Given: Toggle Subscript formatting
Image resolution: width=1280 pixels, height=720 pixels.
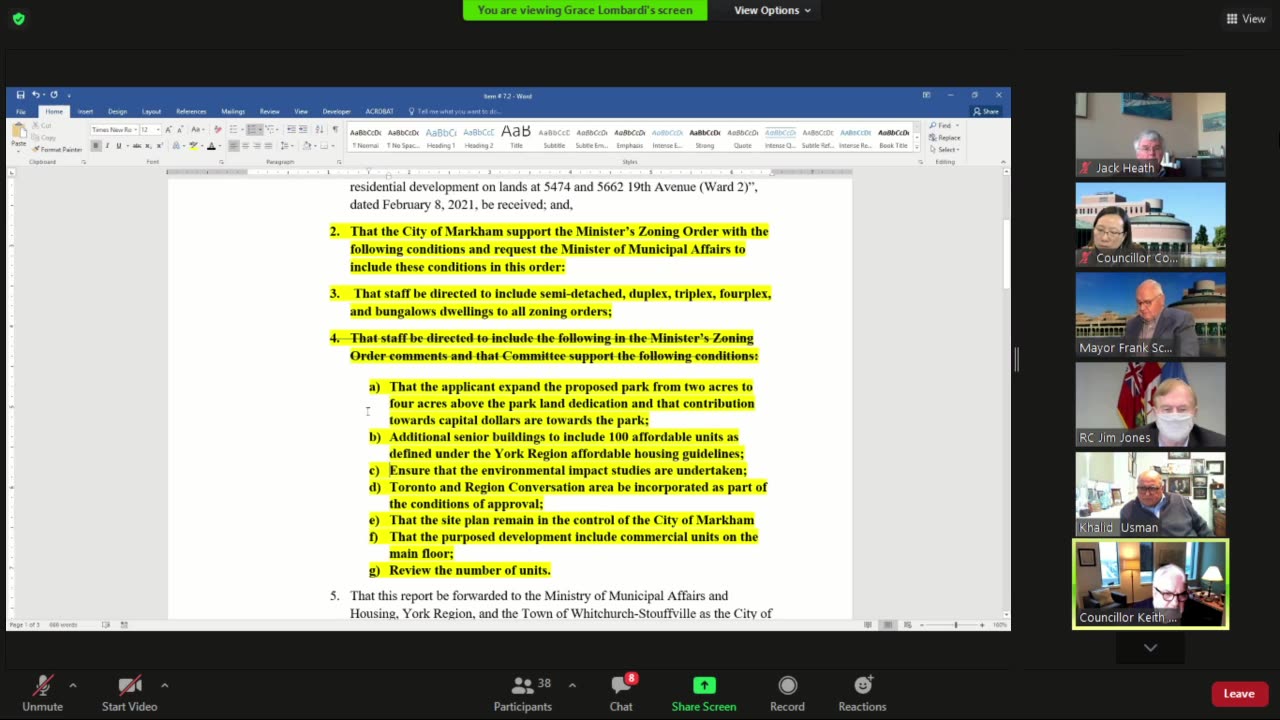Looking at the screenshot, I should pyautogui.click(x=148, y=146).
